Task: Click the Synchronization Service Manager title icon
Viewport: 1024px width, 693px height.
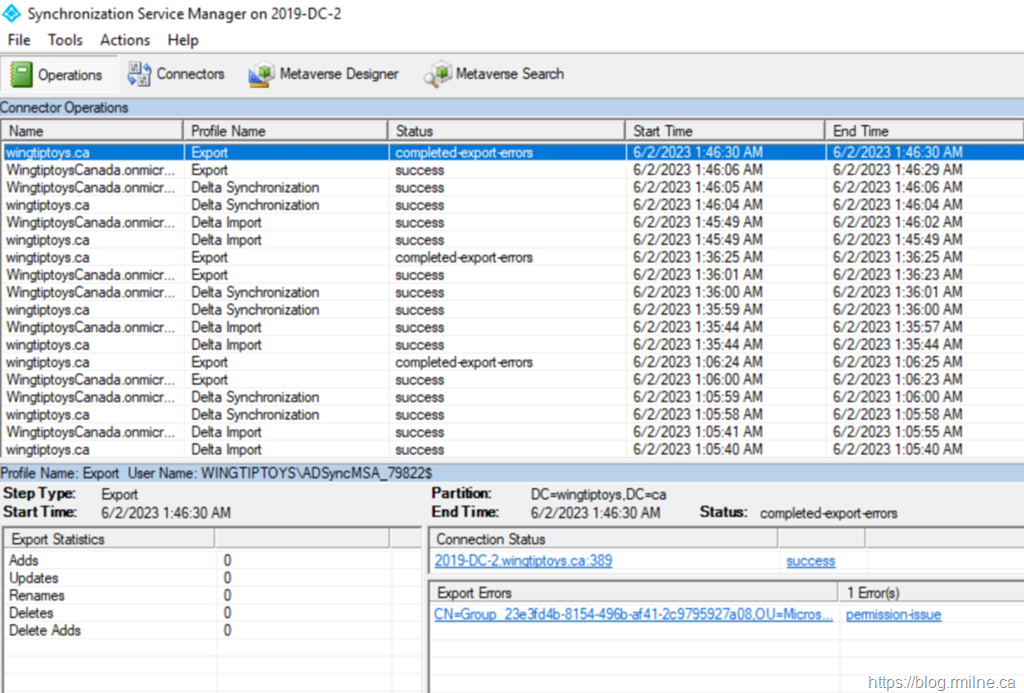Action: point(12,14)
